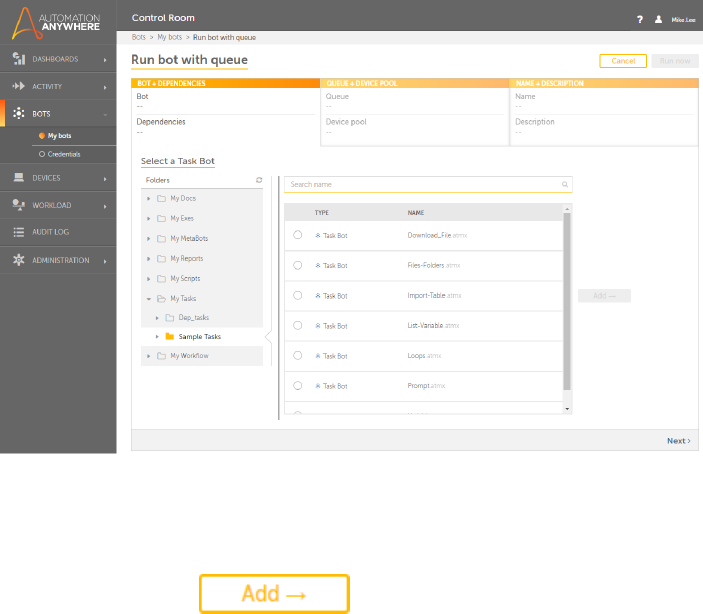Expand the My Scripts folder arrow
Viewport: 703px width, 614px height.
tap(148, 279)
